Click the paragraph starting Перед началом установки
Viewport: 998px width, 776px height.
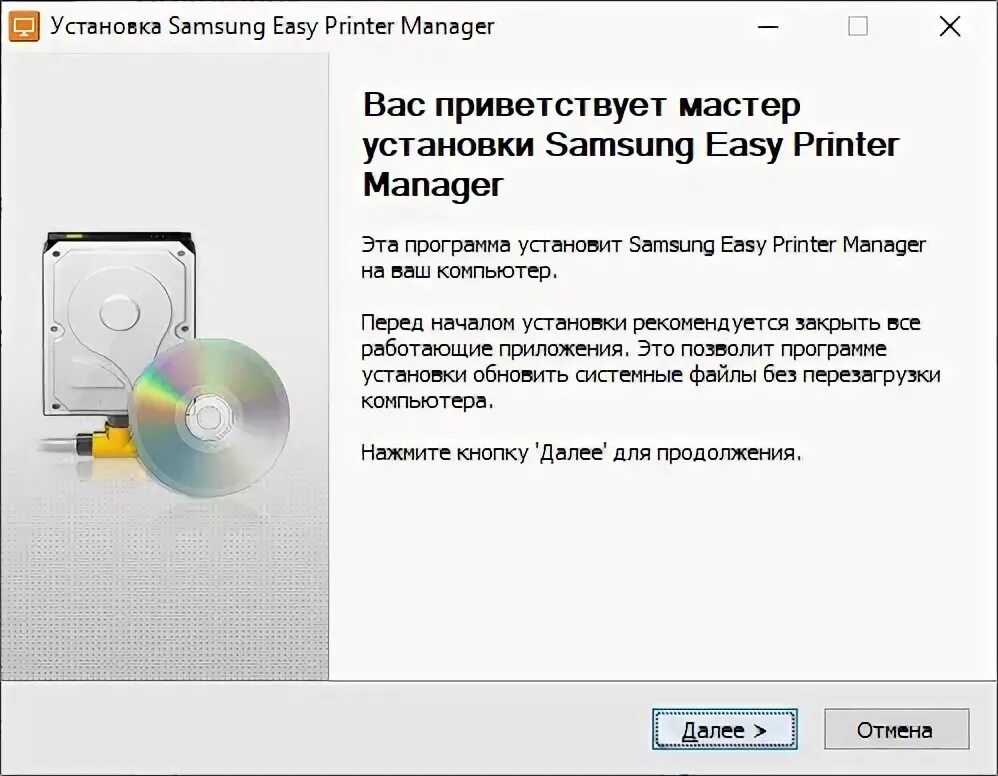coord(650,361)
